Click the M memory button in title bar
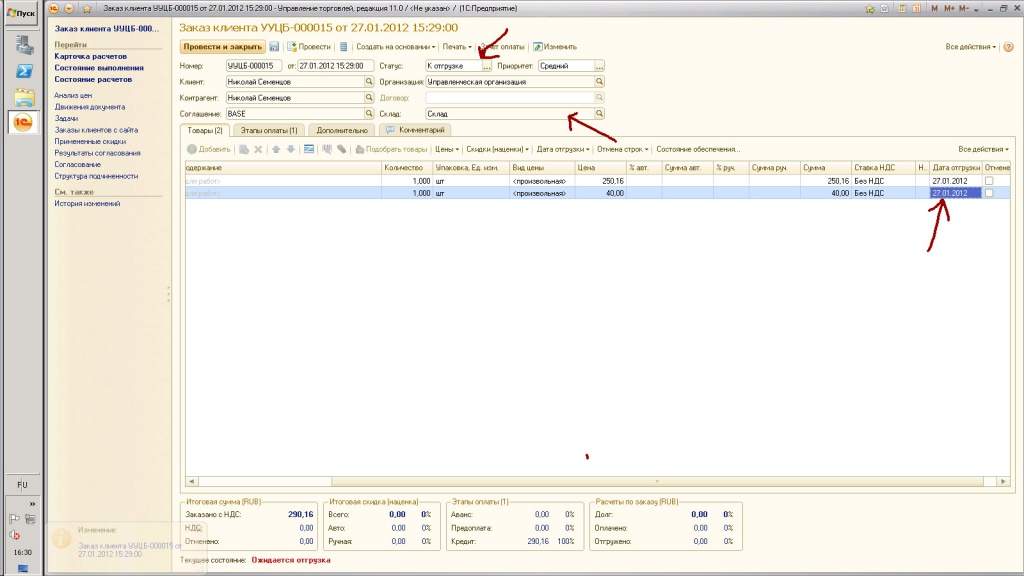The image size is (1024, 576). pos(935,8)
